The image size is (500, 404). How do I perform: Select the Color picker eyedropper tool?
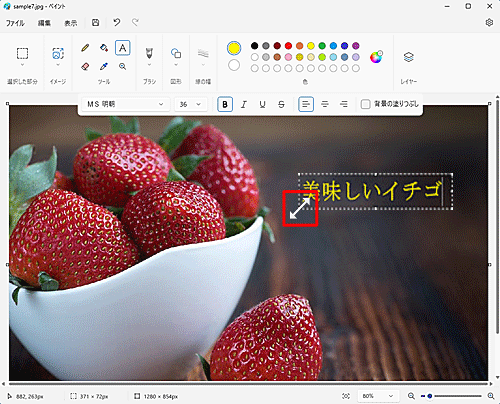click(x=104, y=67)
